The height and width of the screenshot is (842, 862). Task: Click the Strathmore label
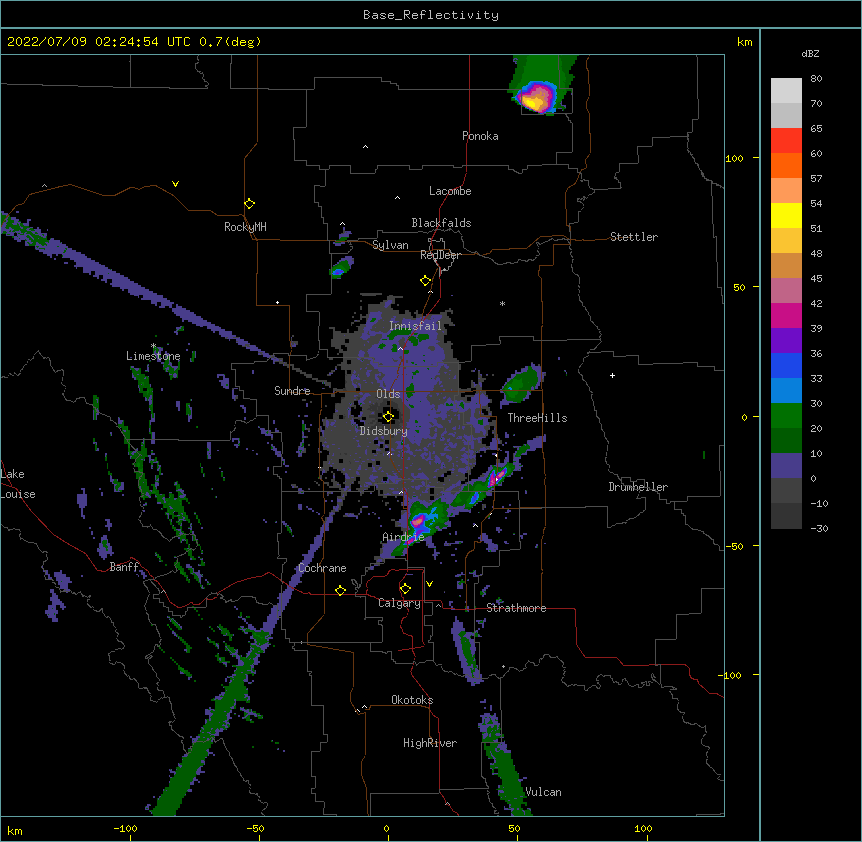coord(516,608)
